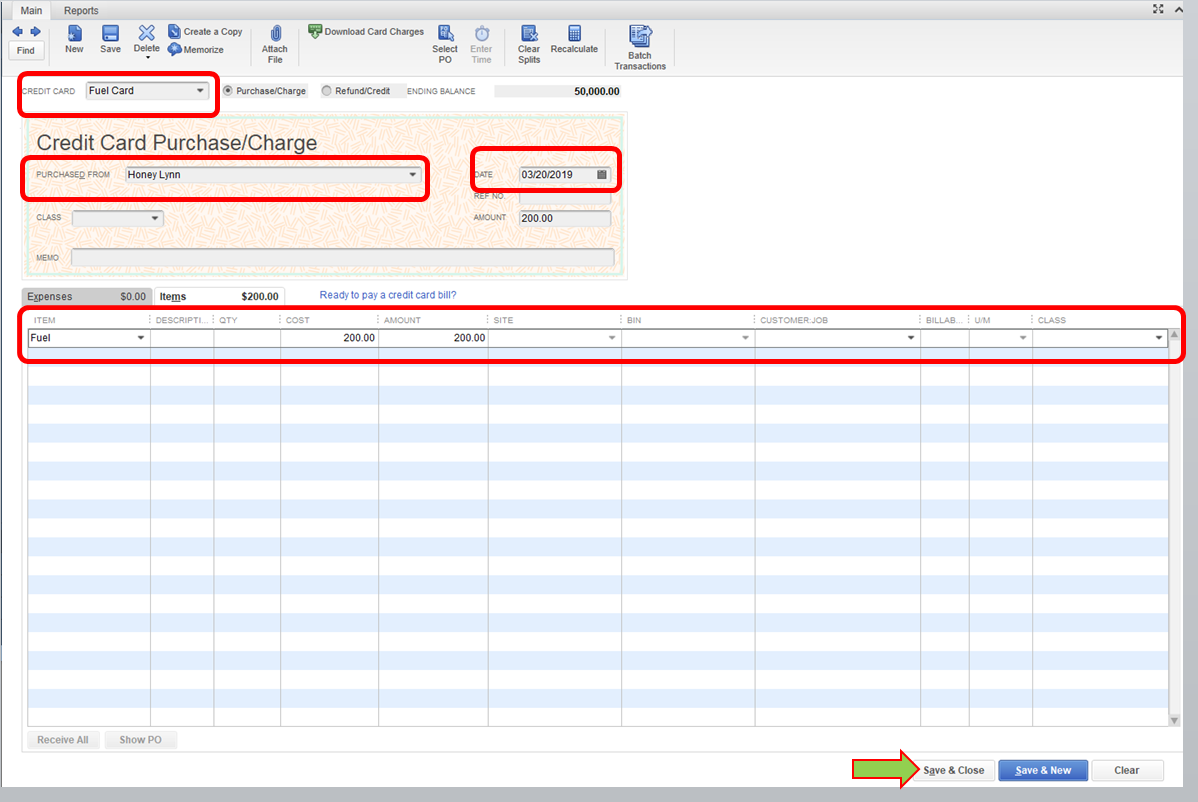Switch to the Items tab
This screenshot has height=802, width=1198.
point(219,296)
